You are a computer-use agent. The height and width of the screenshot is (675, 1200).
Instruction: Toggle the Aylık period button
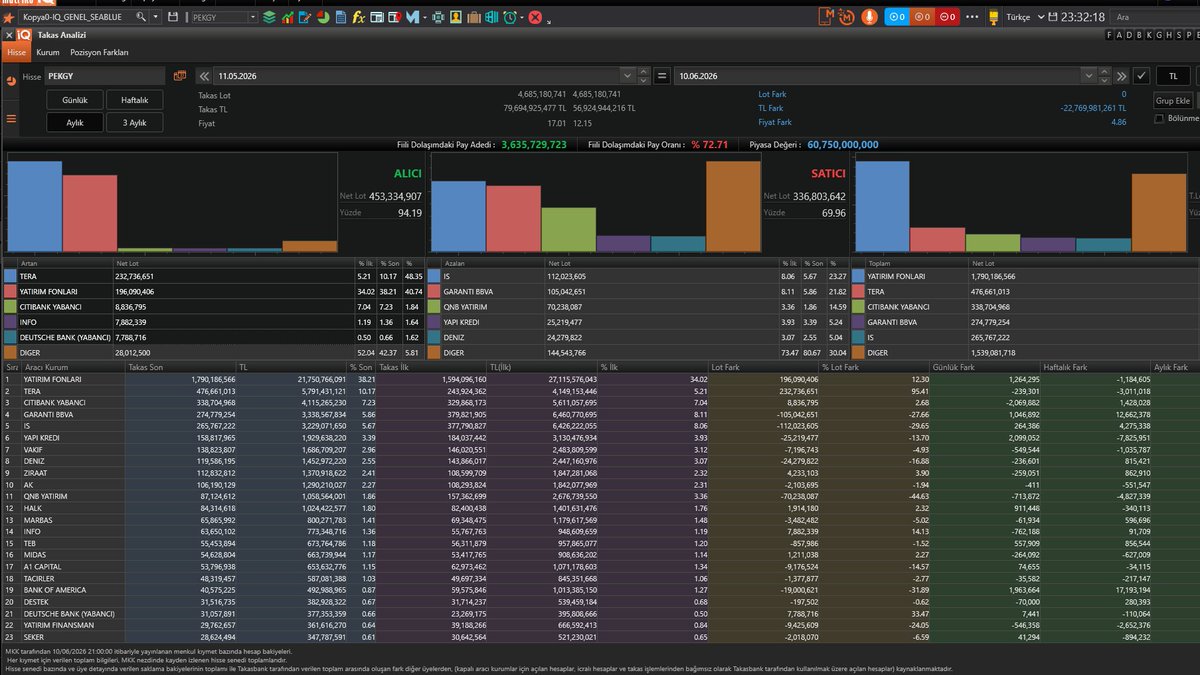click(75, 122)
